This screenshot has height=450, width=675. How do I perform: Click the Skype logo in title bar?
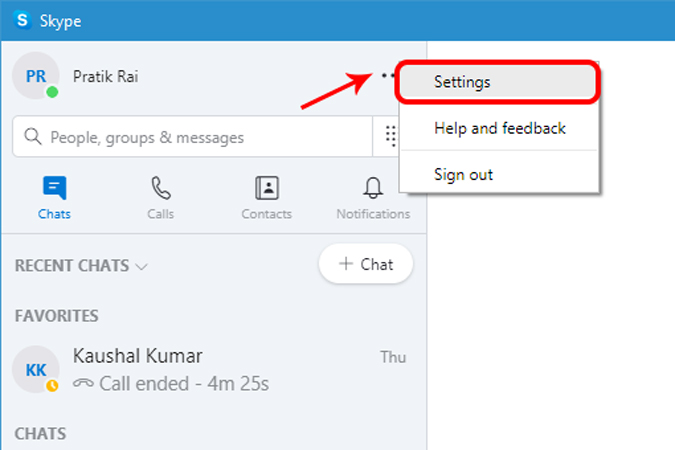tap(22, 20)
